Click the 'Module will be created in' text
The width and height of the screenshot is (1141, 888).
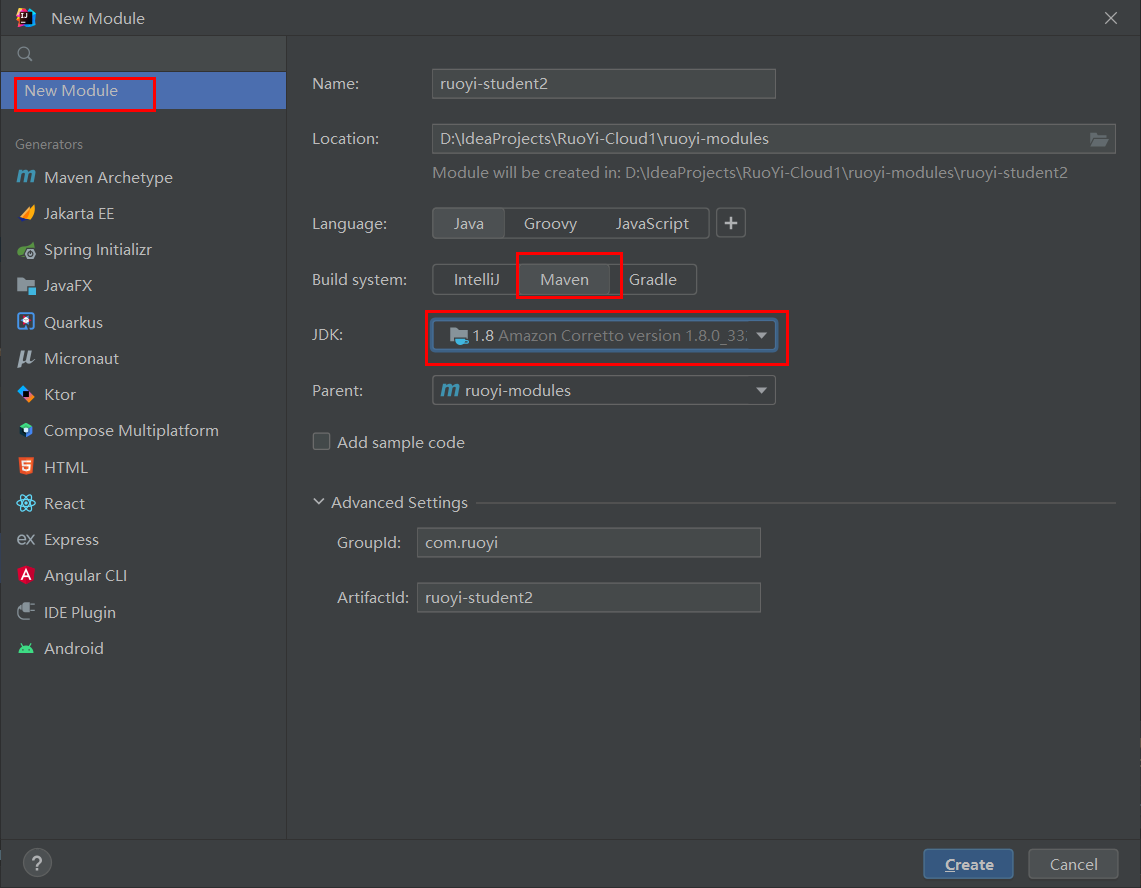(x=750, y=173)
